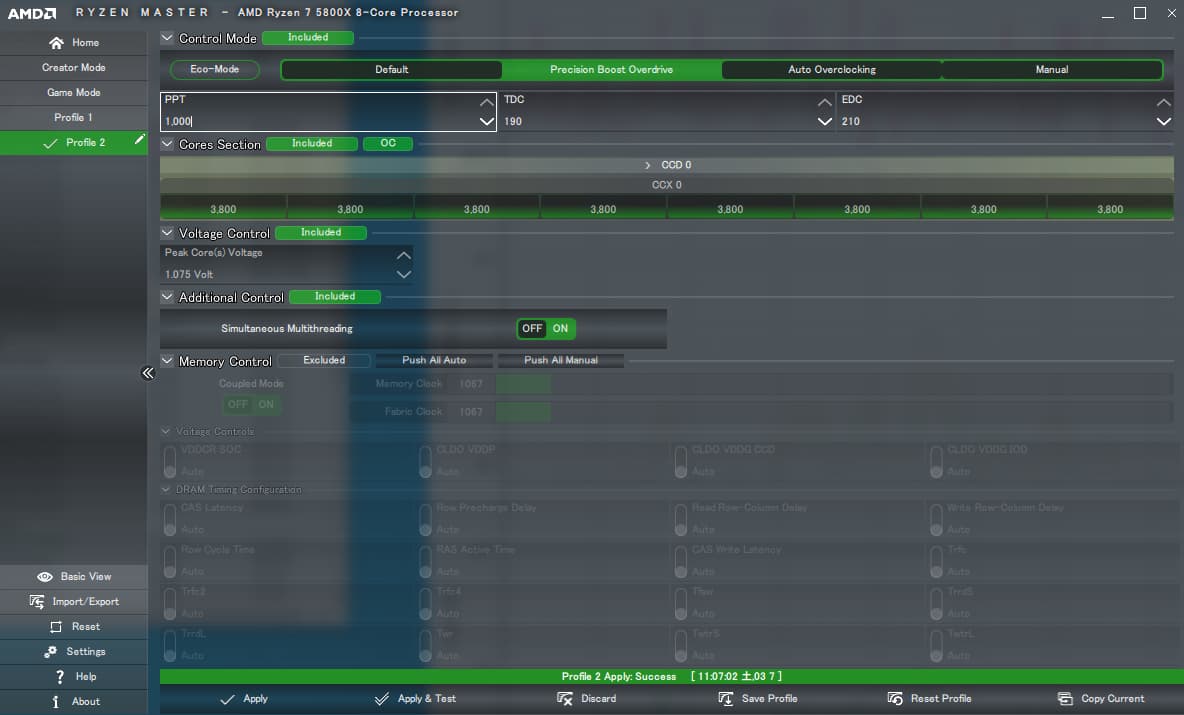
Task: Click the "Profile 2 Apply: Success" status message
Action: (x=618, y=676)
